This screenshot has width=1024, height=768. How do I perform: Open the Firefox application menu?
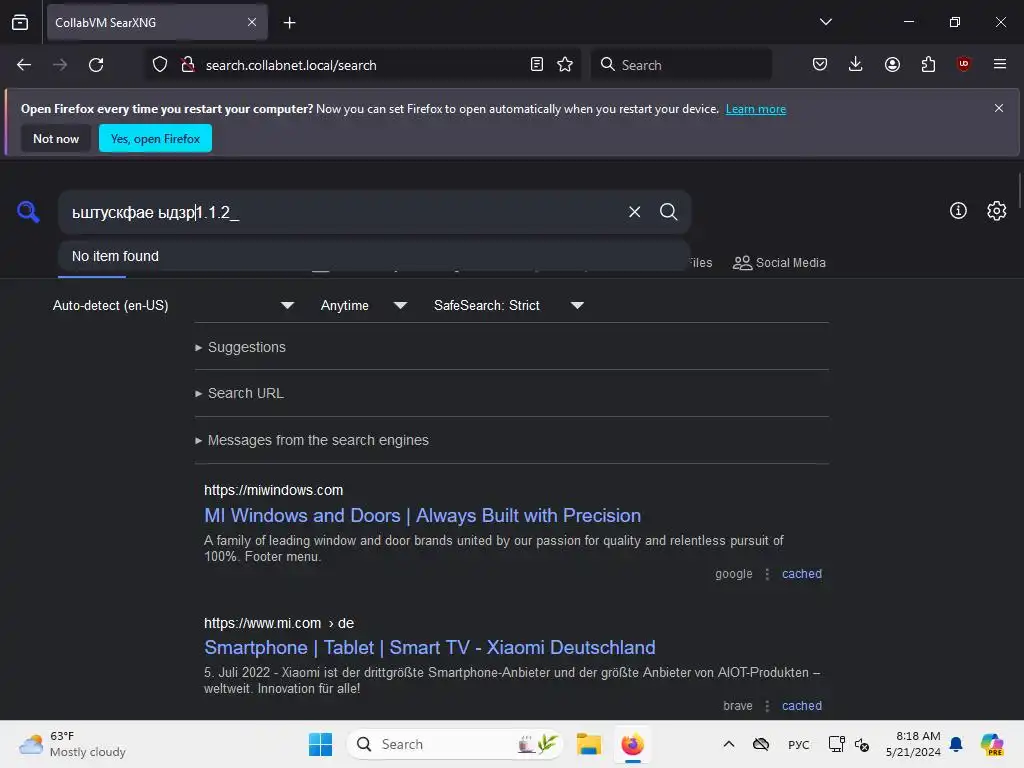pos(1000,64)
